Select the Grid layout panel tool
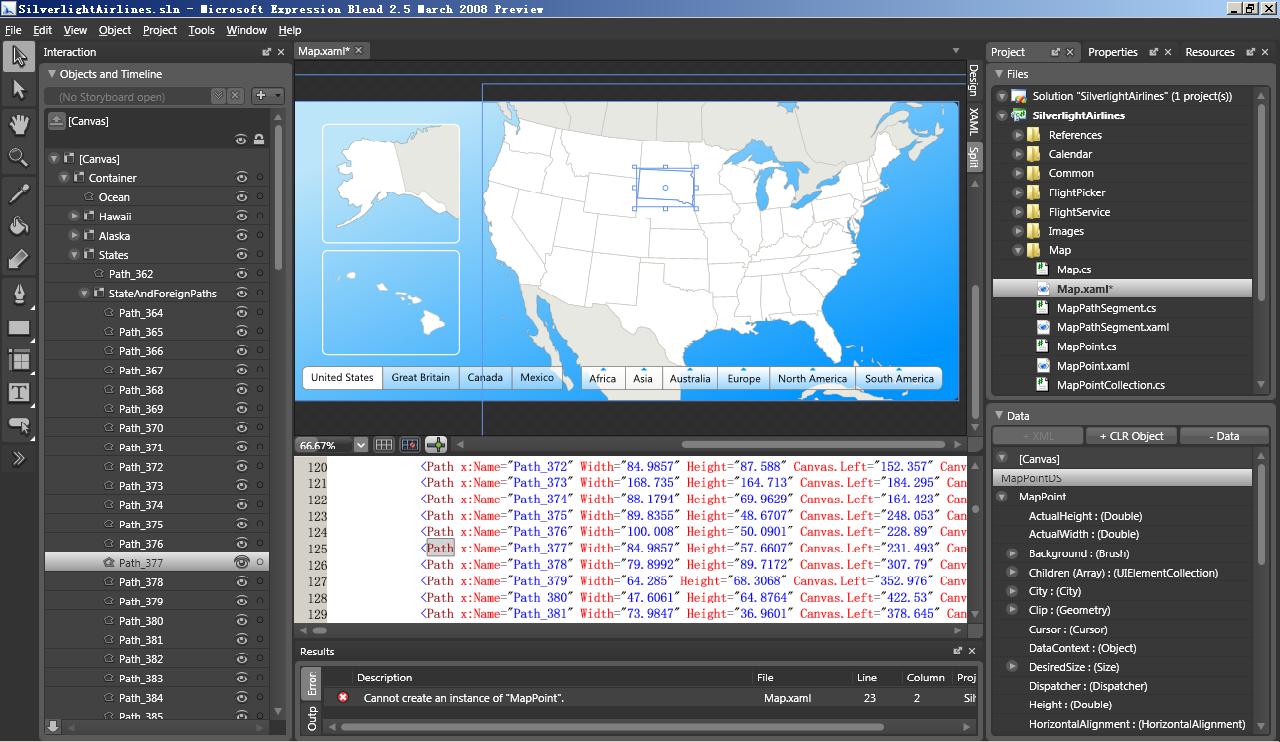Viewport: 1280px width, 742px height. click(18, 360)
